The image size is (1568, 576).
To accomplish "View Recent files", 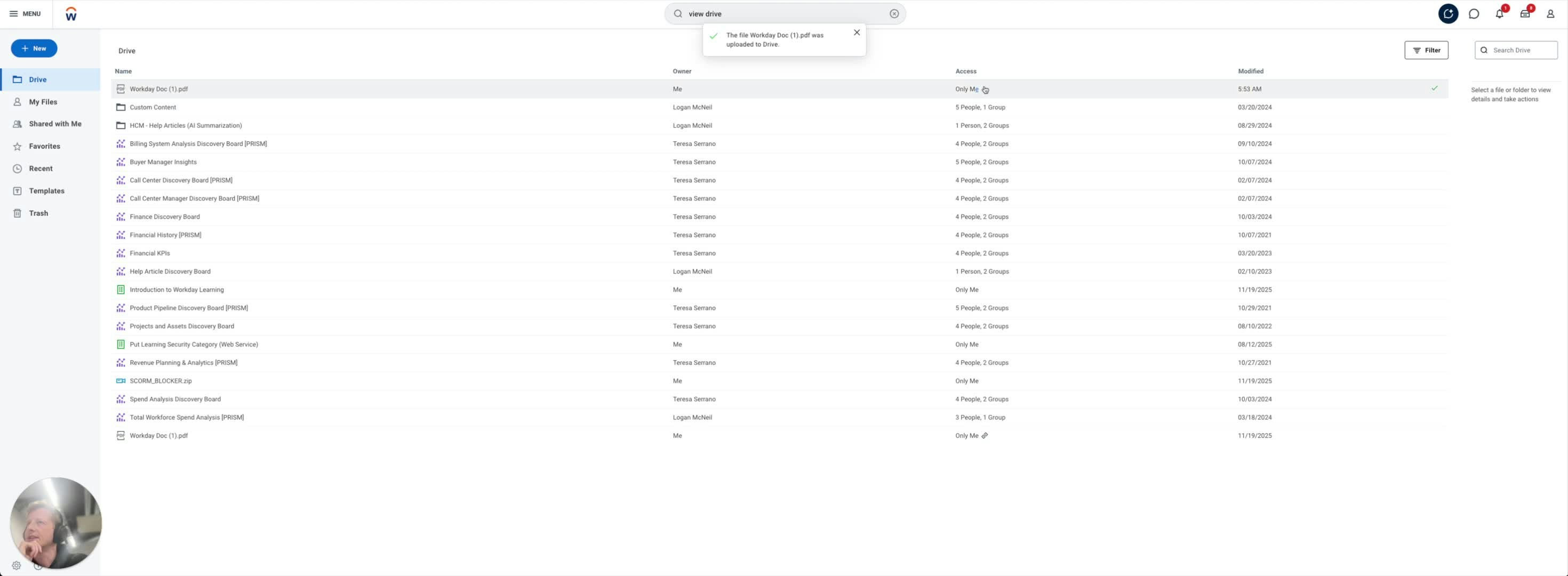I will pos(40,168).
